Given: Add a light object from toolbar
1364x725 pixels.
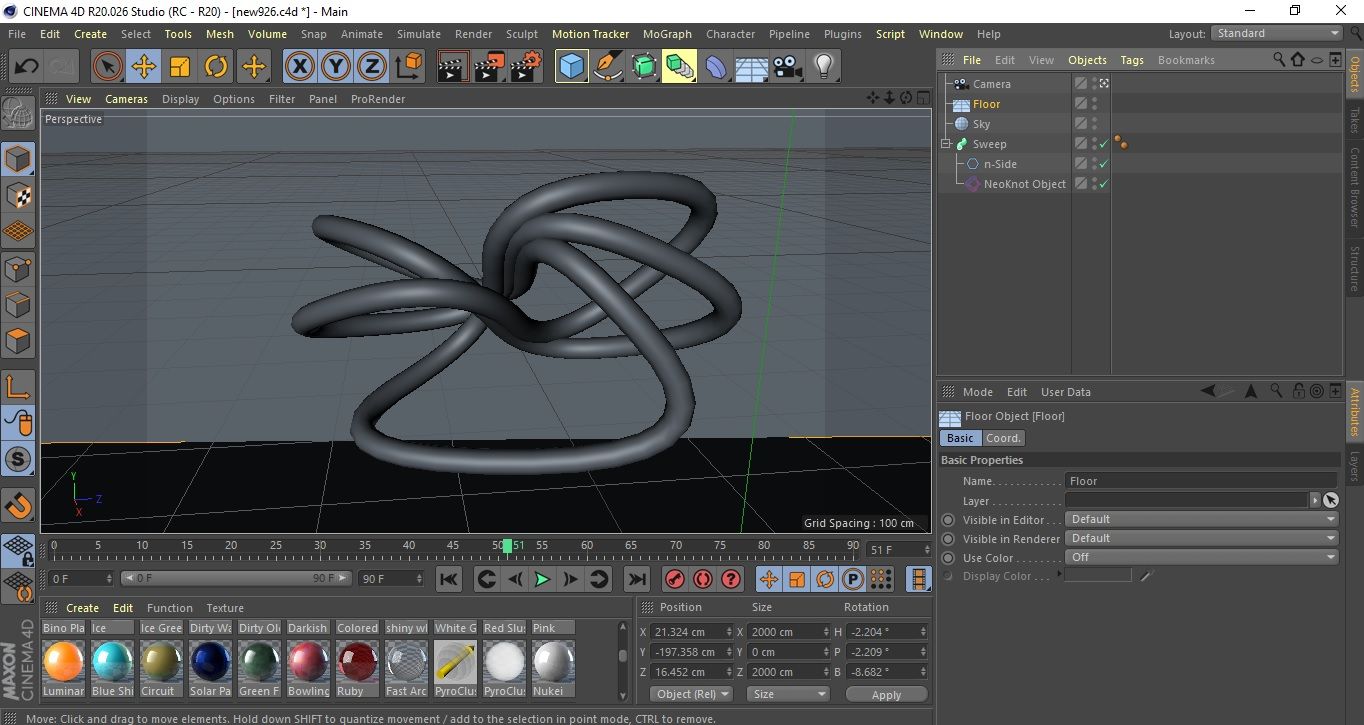Looking at the screenshot, I should [x=823, y=67].
